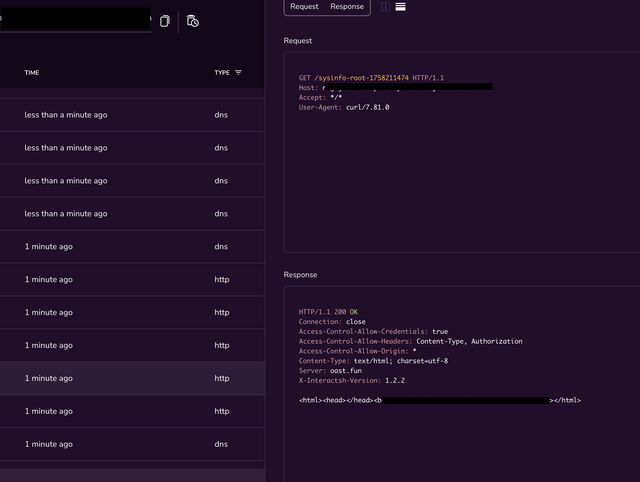
Task: Click the Connection: close header
Action: coord(332,322)
